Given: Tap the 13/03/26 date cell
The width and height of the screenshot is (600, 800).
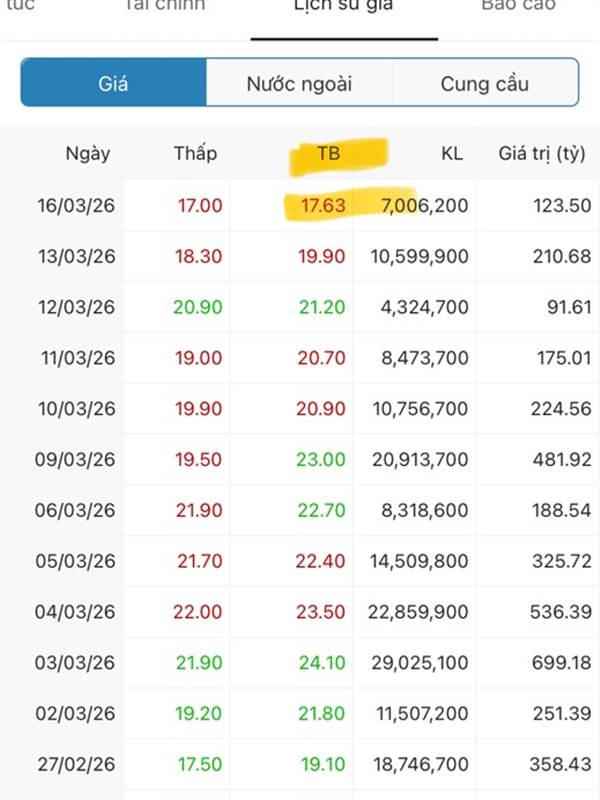Looking at the screenshot, I should point(76,257).
